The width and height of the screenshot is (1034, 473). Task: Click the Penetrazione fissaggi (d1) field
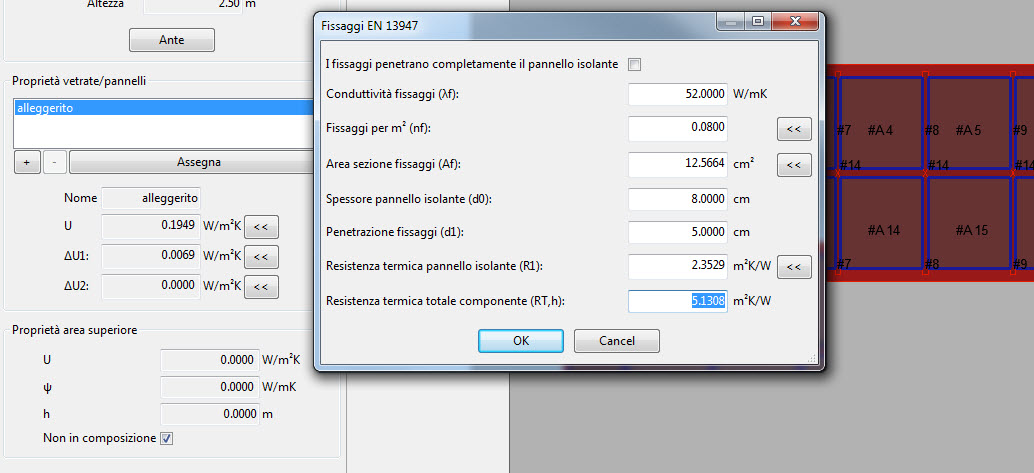677,232
